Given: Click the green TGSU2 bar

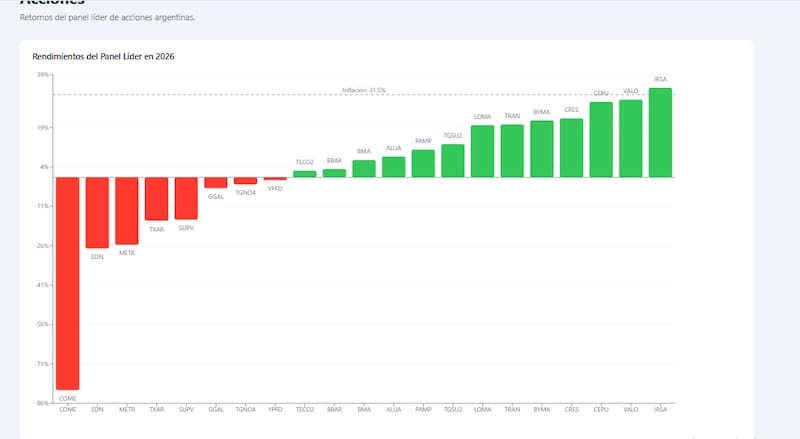Looking at the screenshot, I should [x=453, y=161].
